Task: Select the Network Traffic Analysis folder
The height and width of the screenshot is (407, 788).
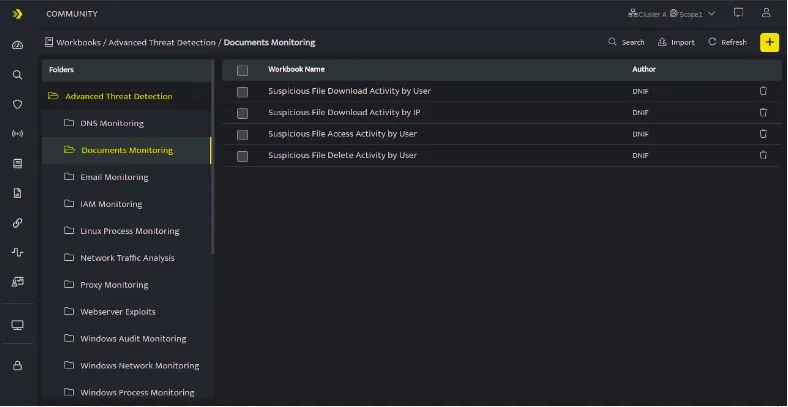Action: (x=127, y=258)
